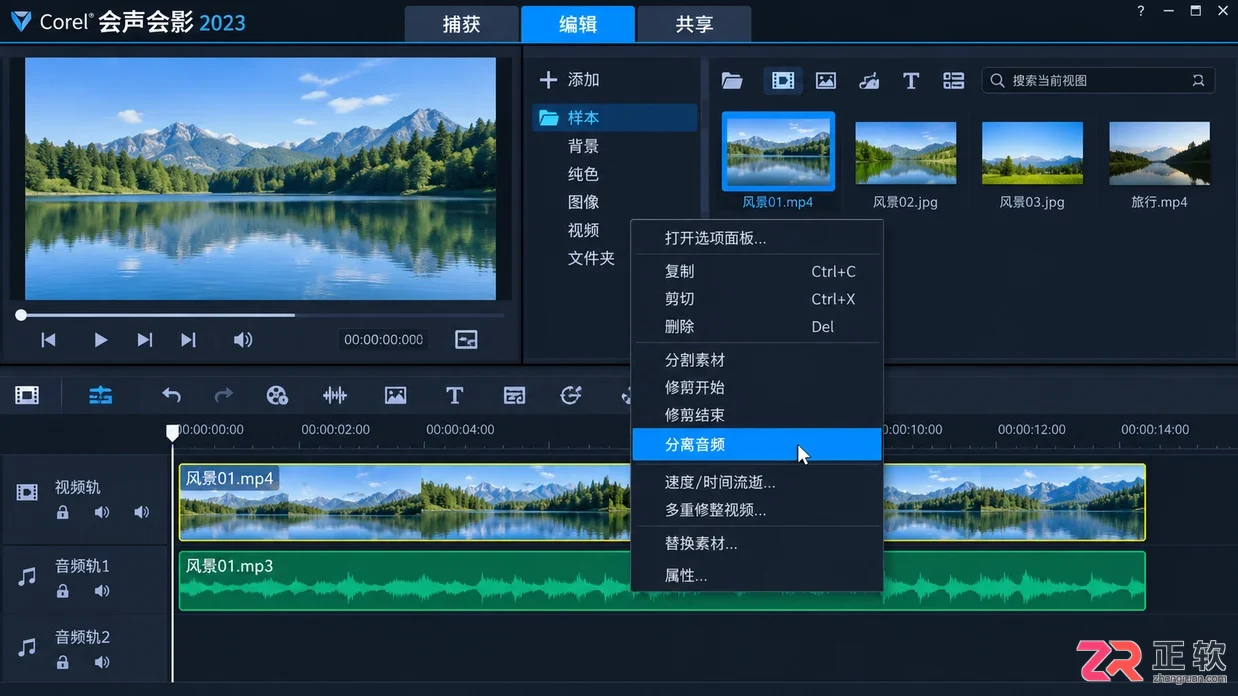This screenshot has width=1238, height=696.
Task: Choose 修剪结束 from context menu
Action: [x=757, y=415]
